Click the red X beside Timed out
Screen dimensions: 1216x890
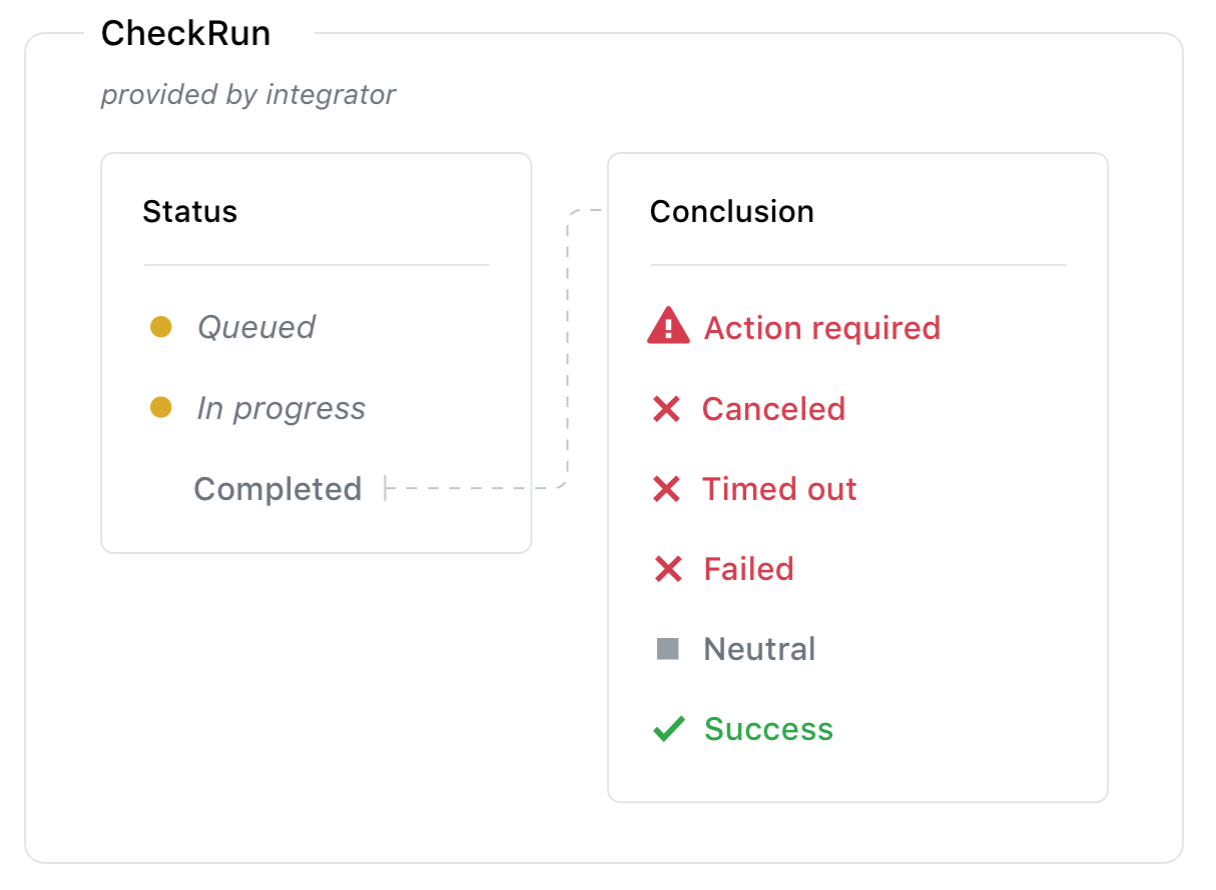[x=666, y=489]
